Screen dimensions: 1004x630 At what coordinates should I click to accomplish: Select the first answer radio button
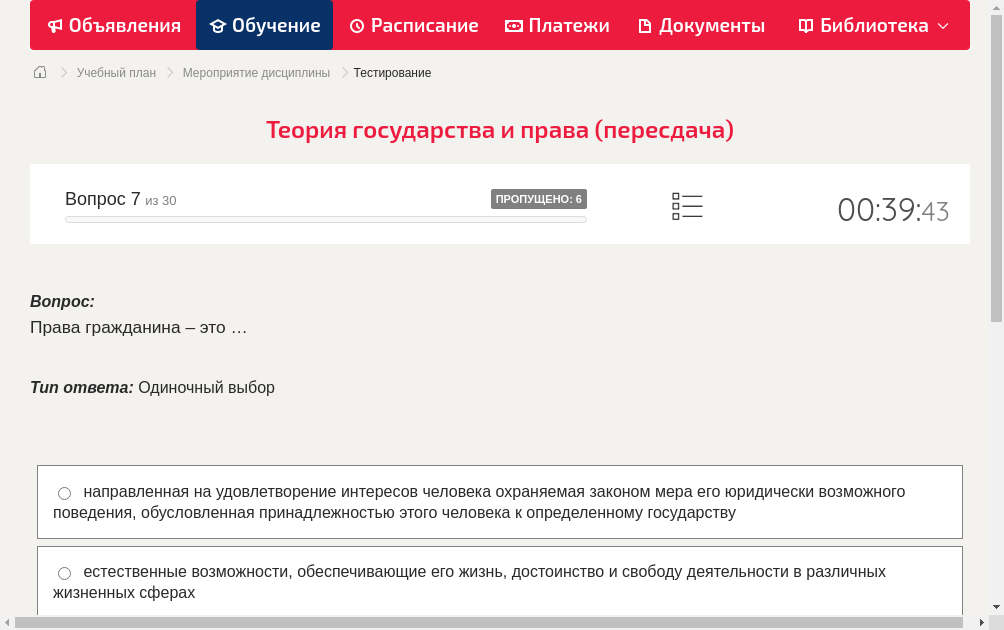[64, 492]
